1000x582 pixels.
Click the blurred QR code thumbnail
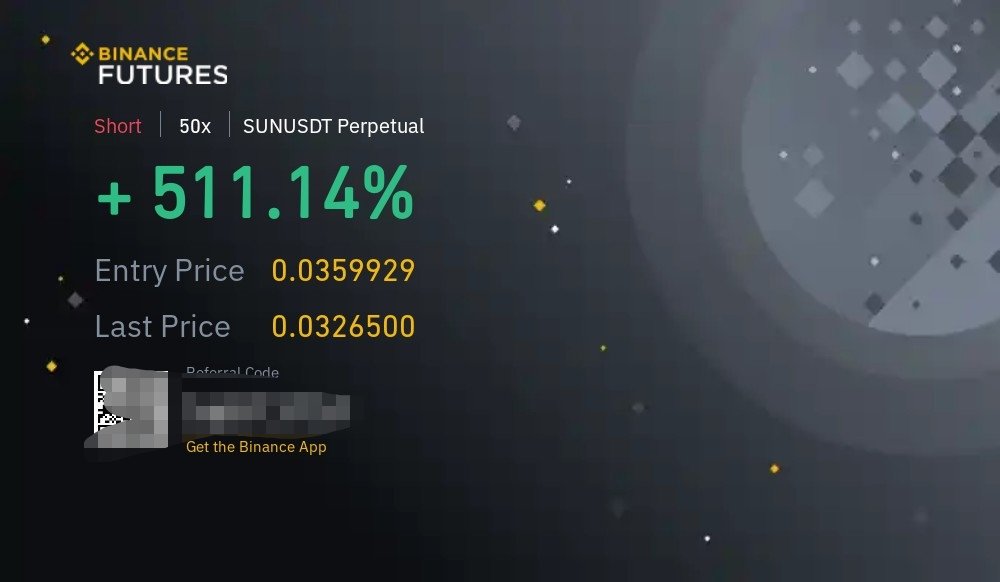pos(131,408)
